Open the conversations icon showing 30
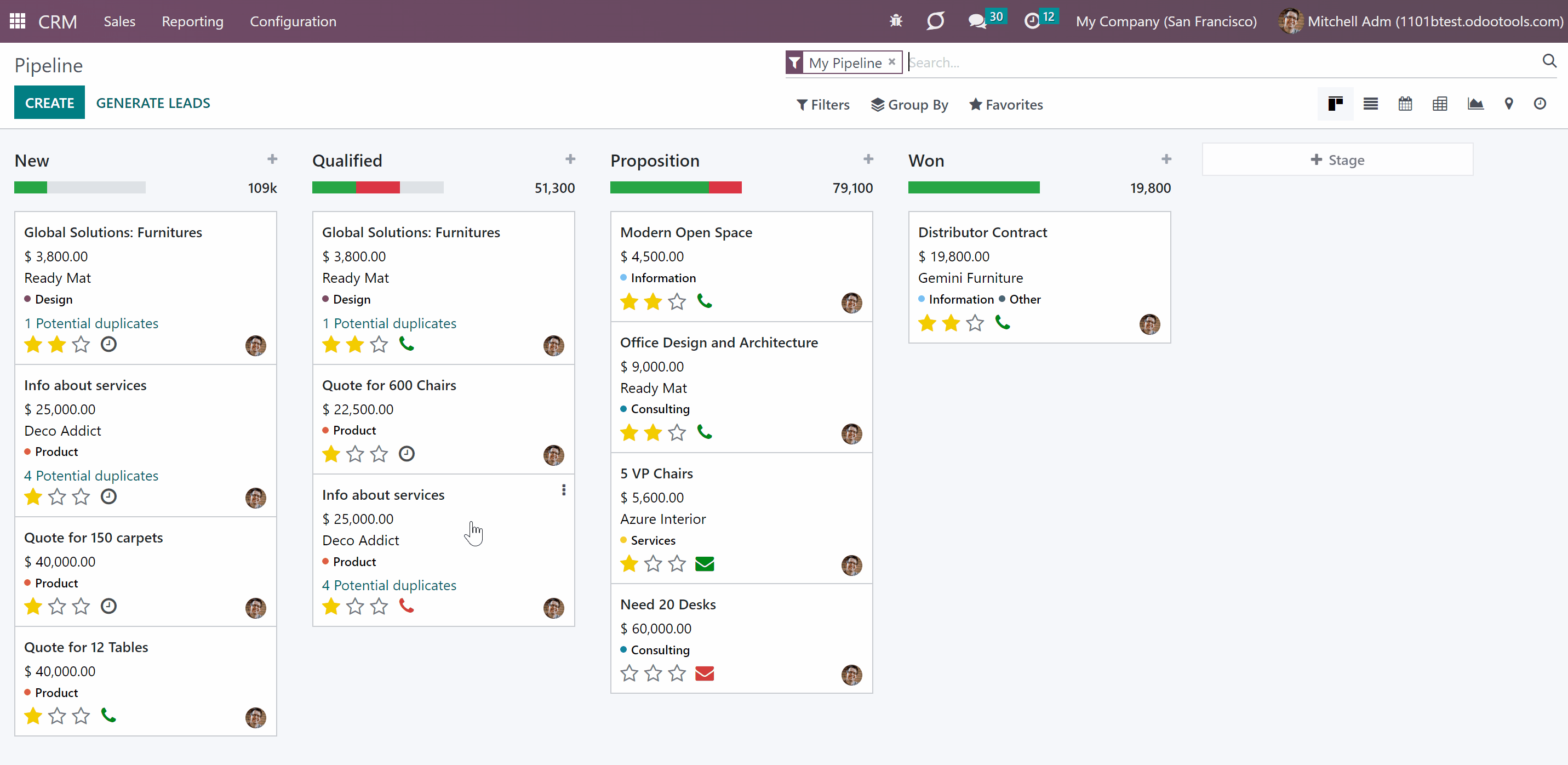The image size is (1568, 765). [x=985, y=20]
